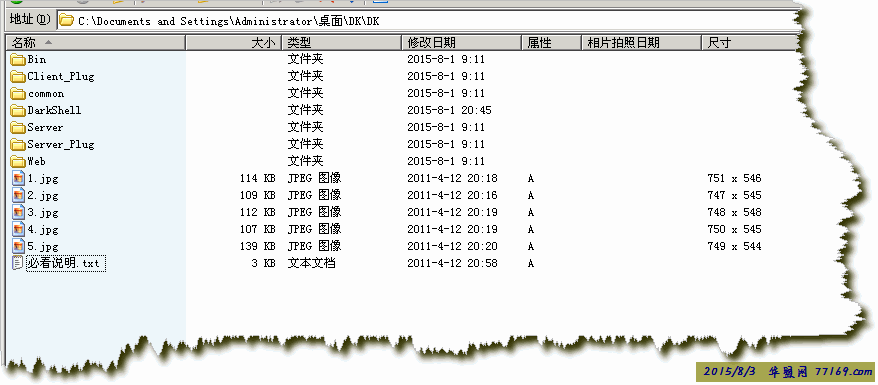Open the Client_Plug folder icon
Screen dimensions: 878x385
click(18, 77)
